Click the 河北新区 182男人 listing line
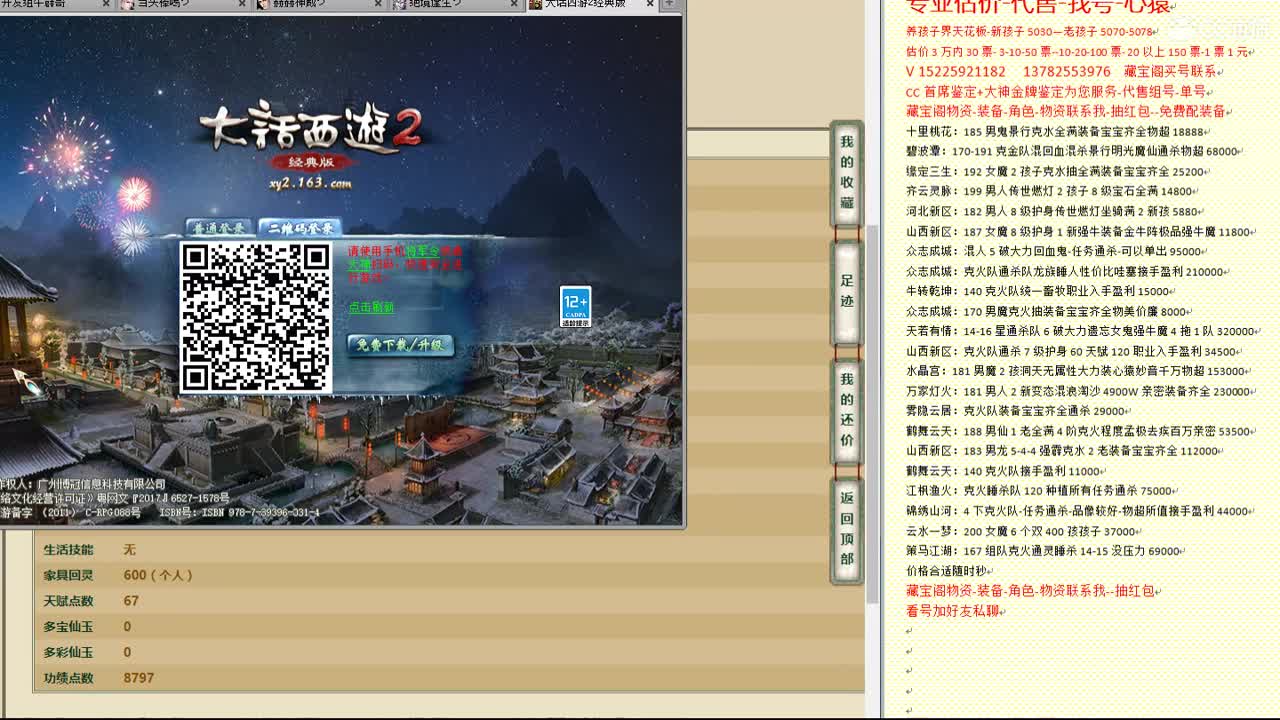This screenshot has height=720, width=1280. pos(1052,211)
